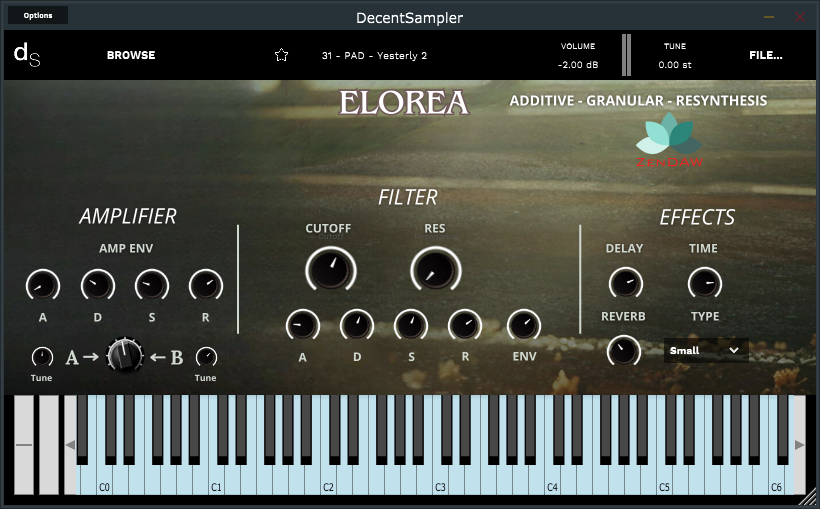Click the amp envelope R knob

coord(206,286)
